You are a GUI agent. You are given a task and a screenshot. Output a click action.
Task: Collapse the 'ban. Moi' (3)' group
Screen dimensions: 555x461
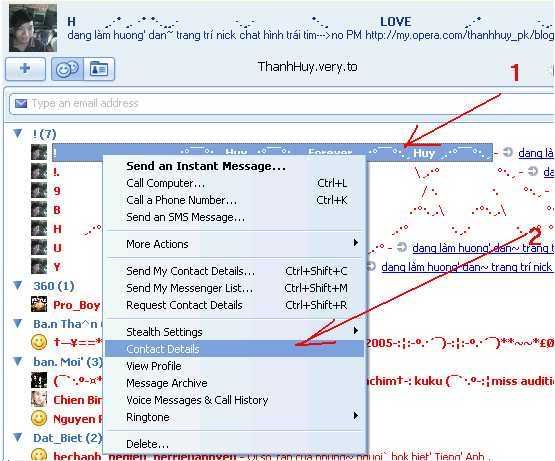(x=18, y=362)
